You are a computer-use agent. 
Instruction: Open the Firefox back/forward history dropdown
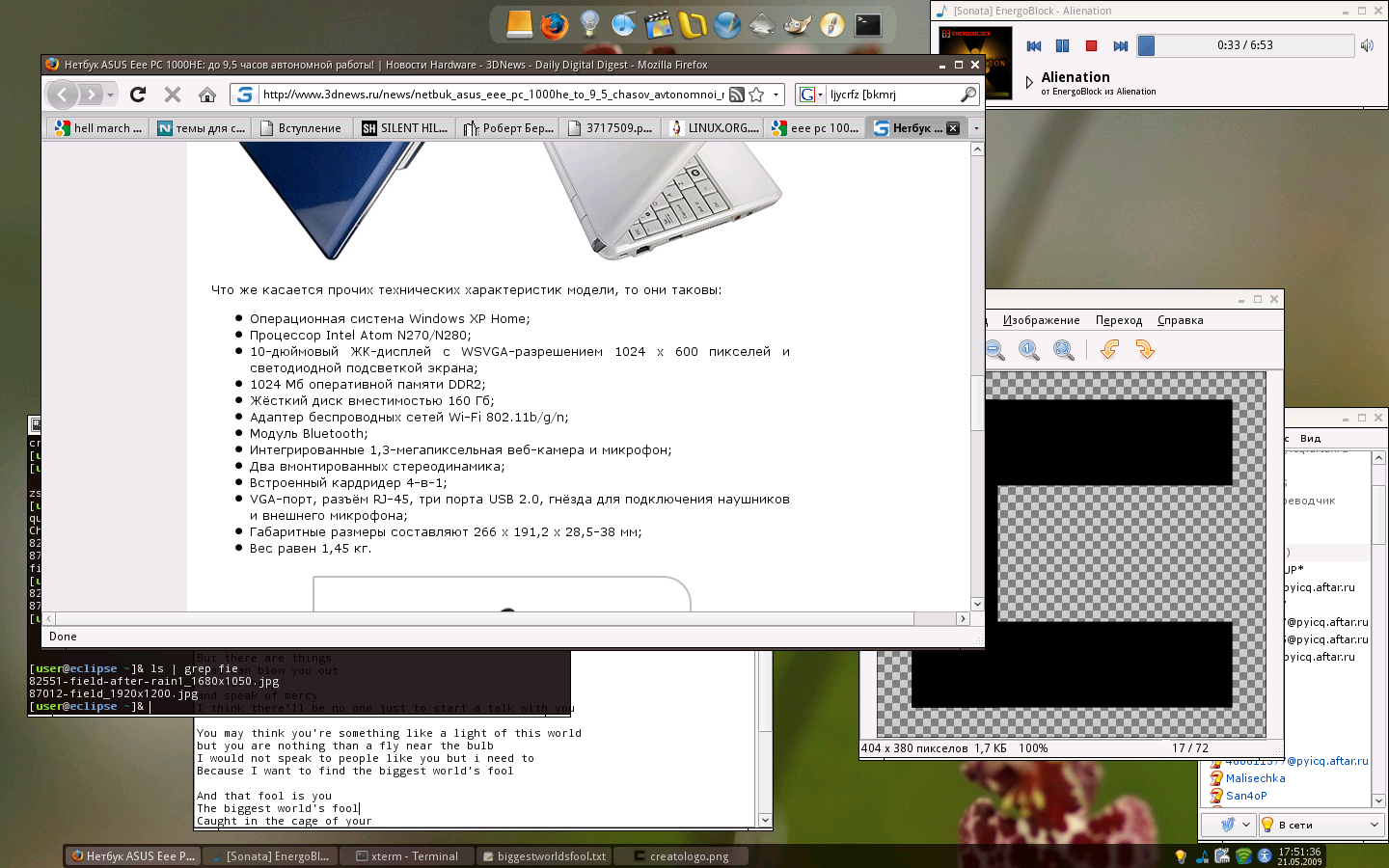tap(110, 95)
